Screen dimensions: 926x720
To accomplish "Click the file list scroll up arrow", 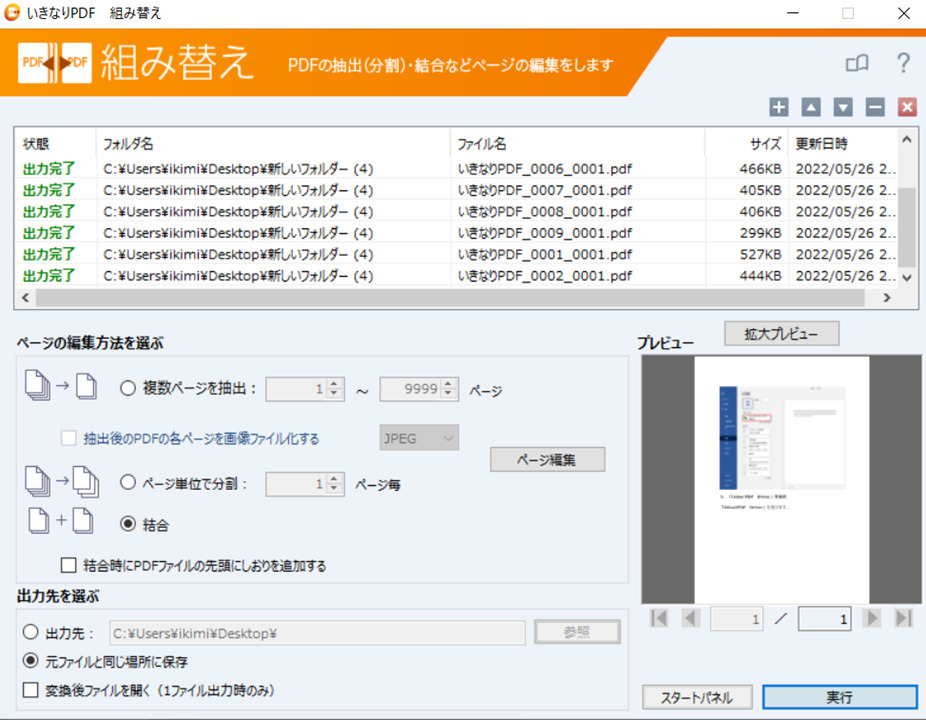I will [907, 140].
